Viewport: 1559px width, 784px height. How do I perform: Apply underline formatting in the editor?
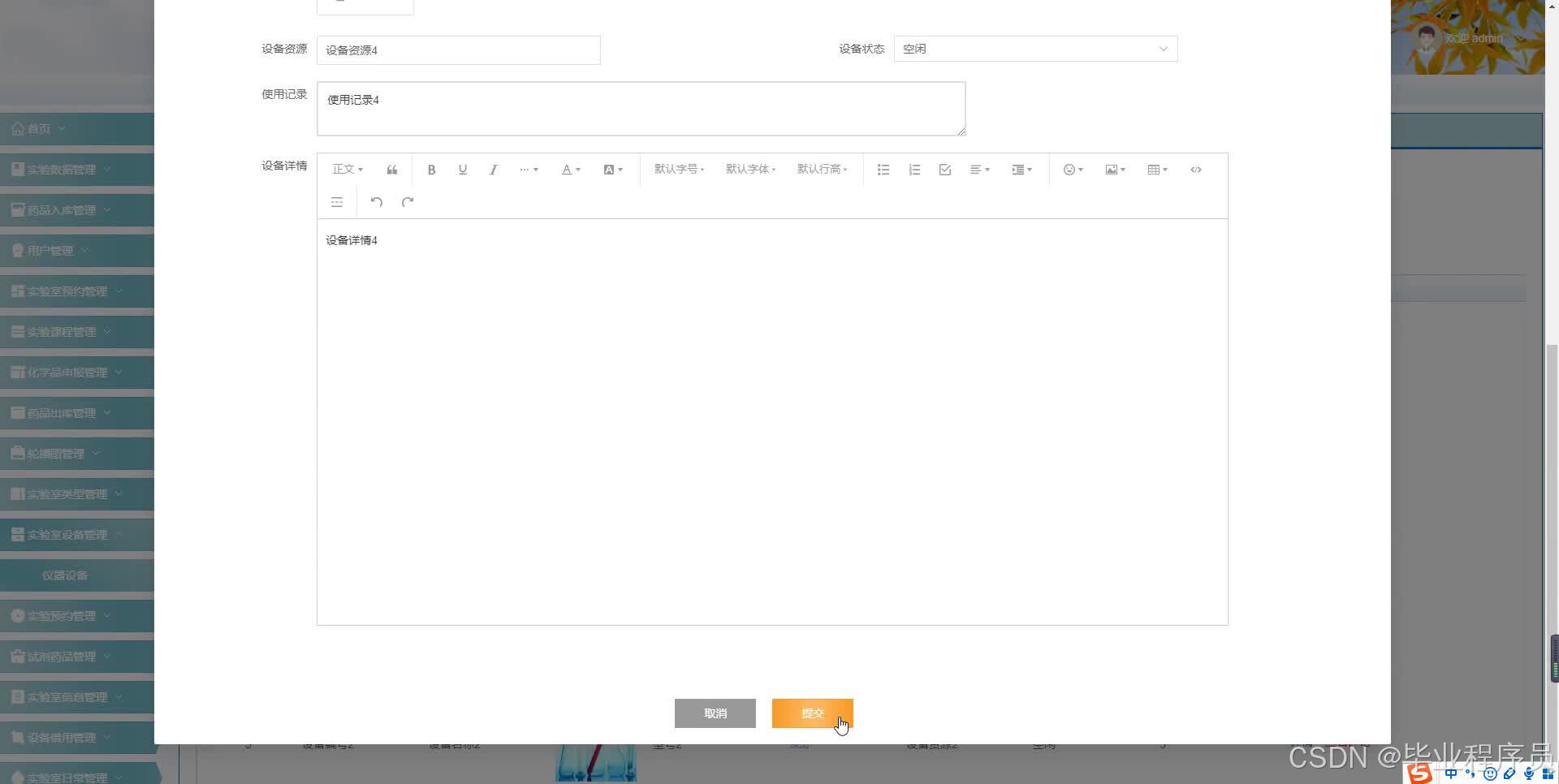pos(462,170)
